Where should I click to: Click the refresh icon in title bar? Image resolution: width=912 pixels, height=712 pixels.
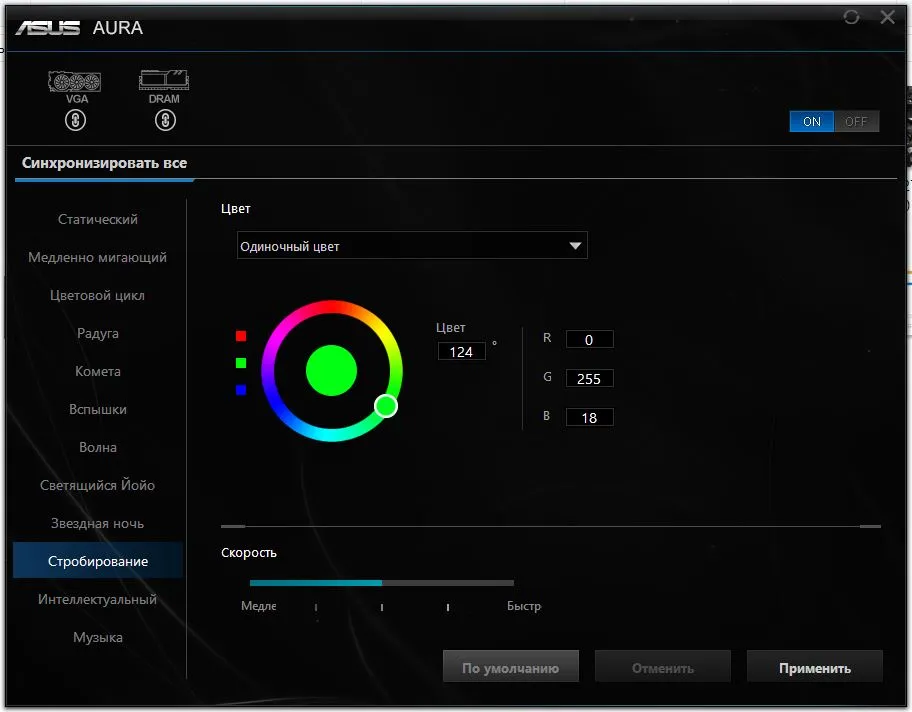click(x=852, y=17)
